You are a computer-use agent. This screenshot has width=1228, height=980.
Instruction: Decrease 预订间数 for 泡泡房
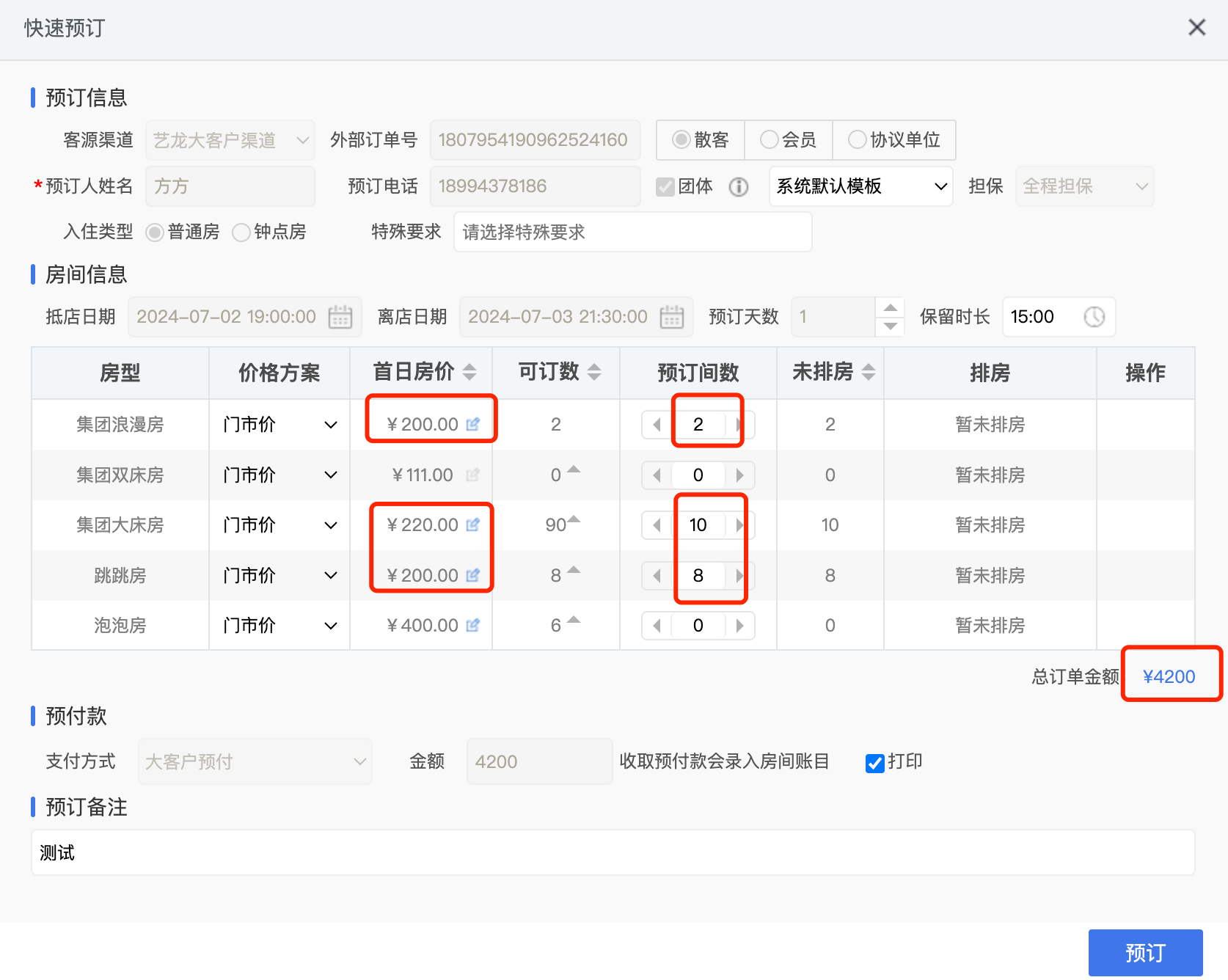657,625
